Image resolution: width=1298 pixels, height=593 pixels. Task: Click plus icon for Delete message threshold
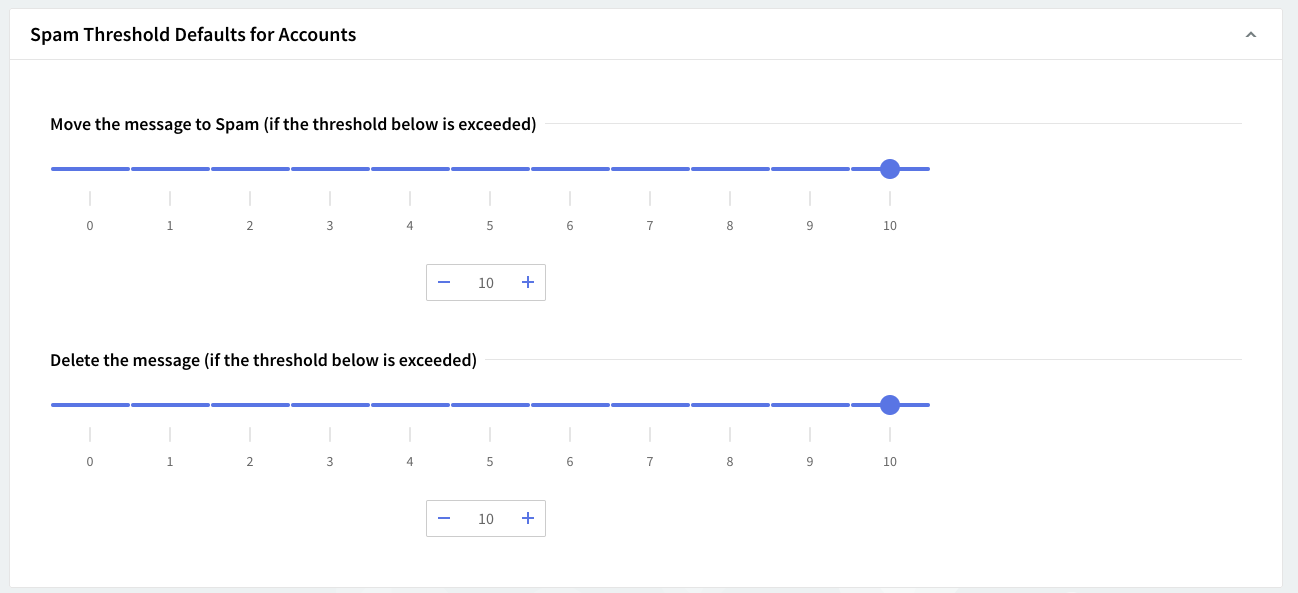(x=528, y=519)
